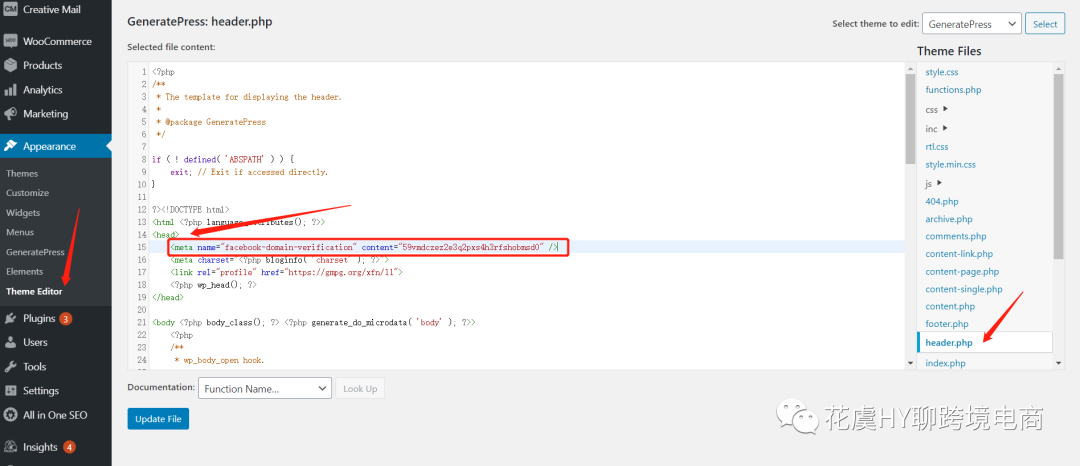
Task: Click the Marketing megaphone icon
Action: pyautogui.click(x=10, y=114)
